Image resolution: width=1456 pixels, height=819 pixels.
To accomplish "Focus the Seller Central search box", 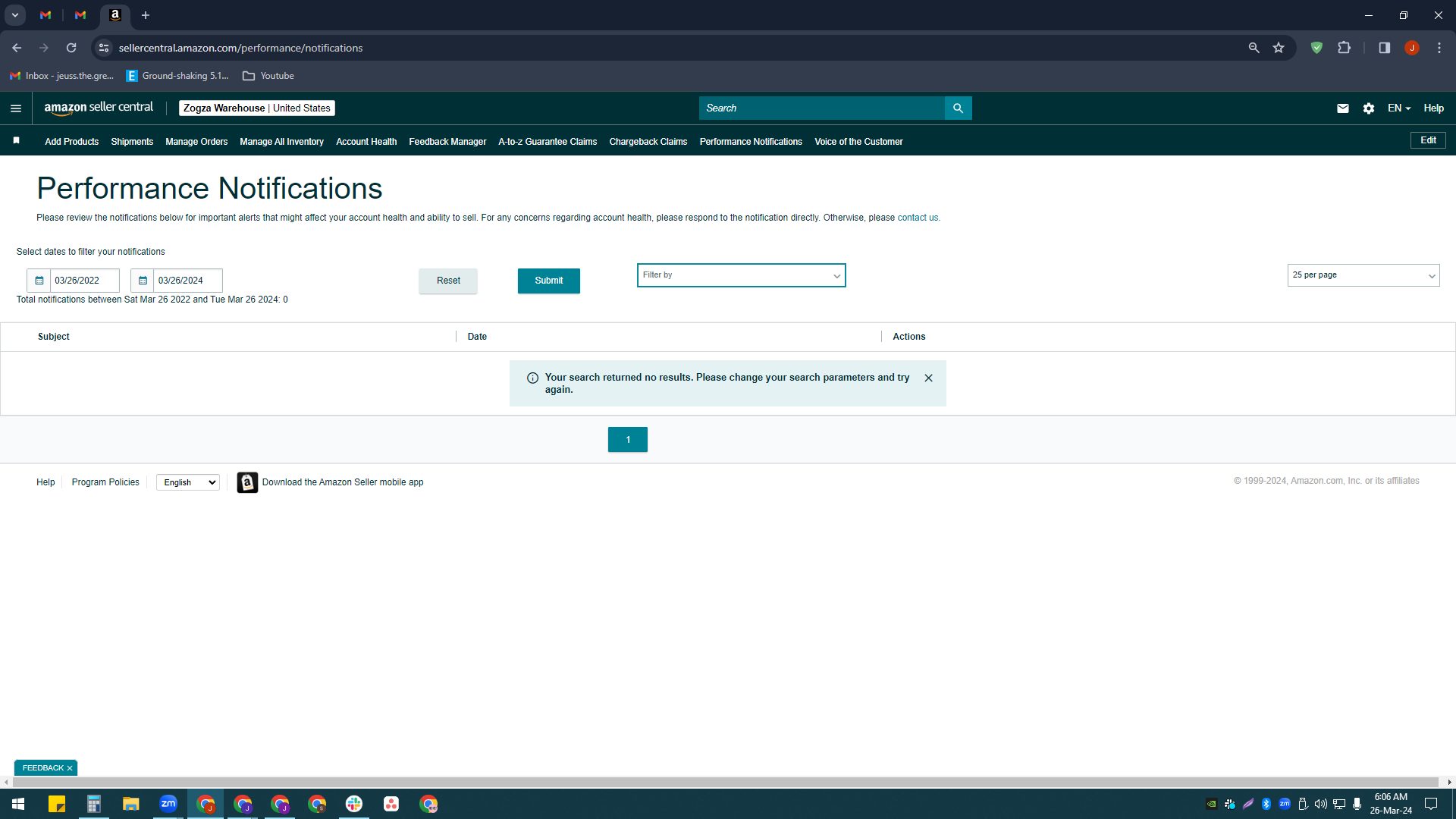I will pos(822,108).
